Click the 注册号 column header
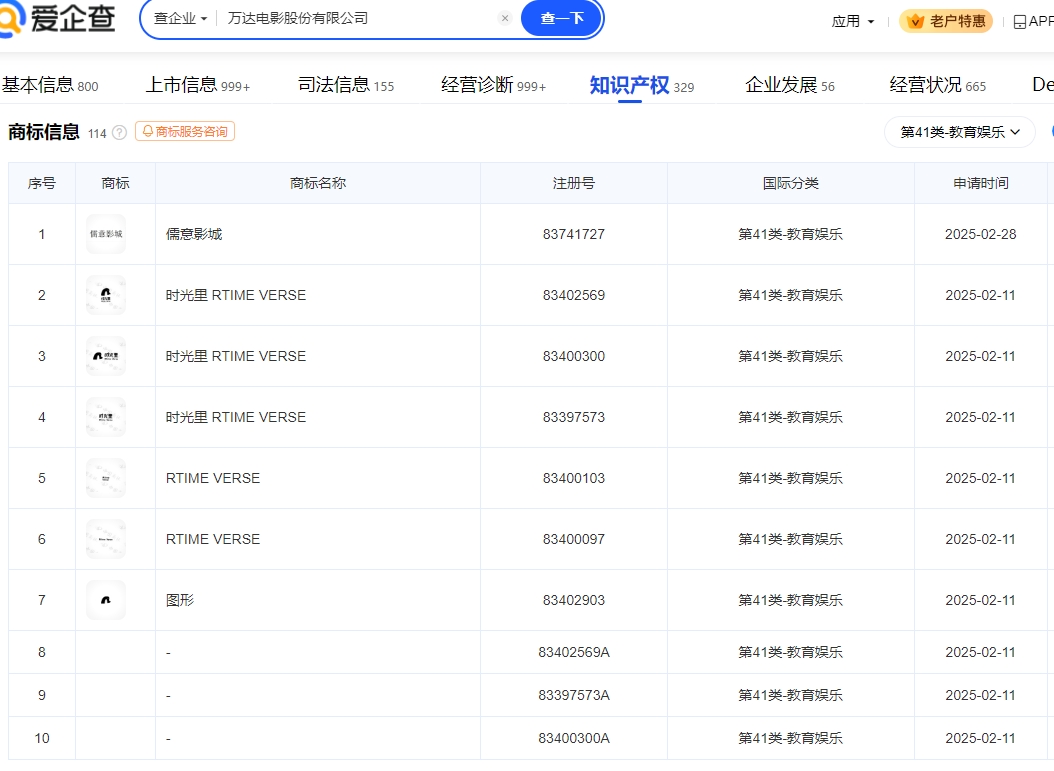 pos(573,183)
